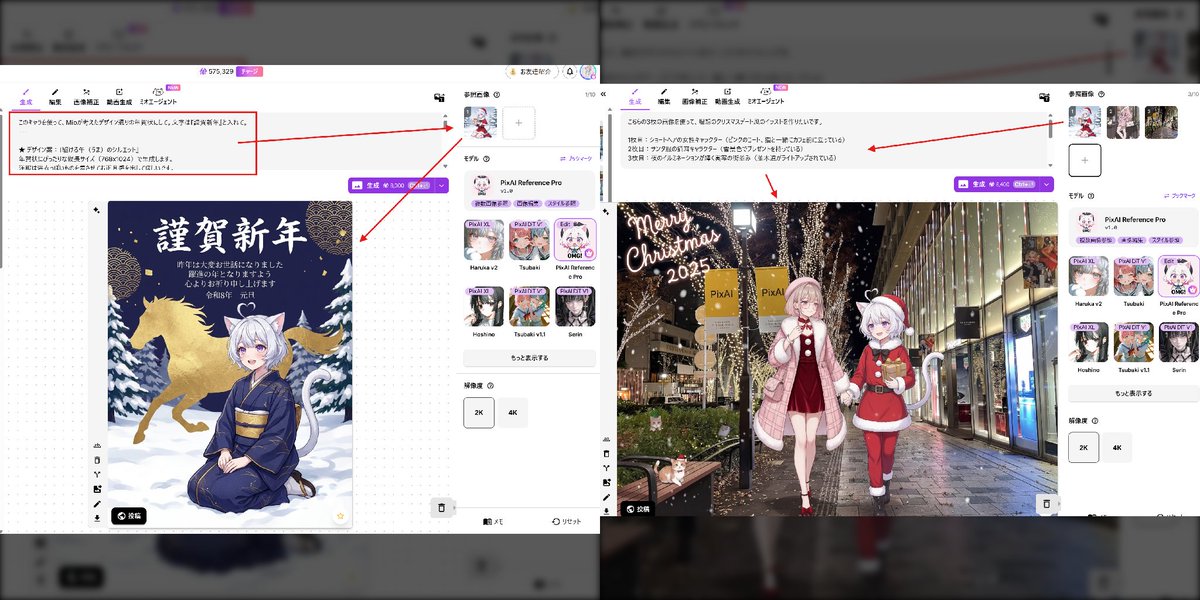Open the notification bell icon
This screenshot has width=1200, height=600.
569,71
